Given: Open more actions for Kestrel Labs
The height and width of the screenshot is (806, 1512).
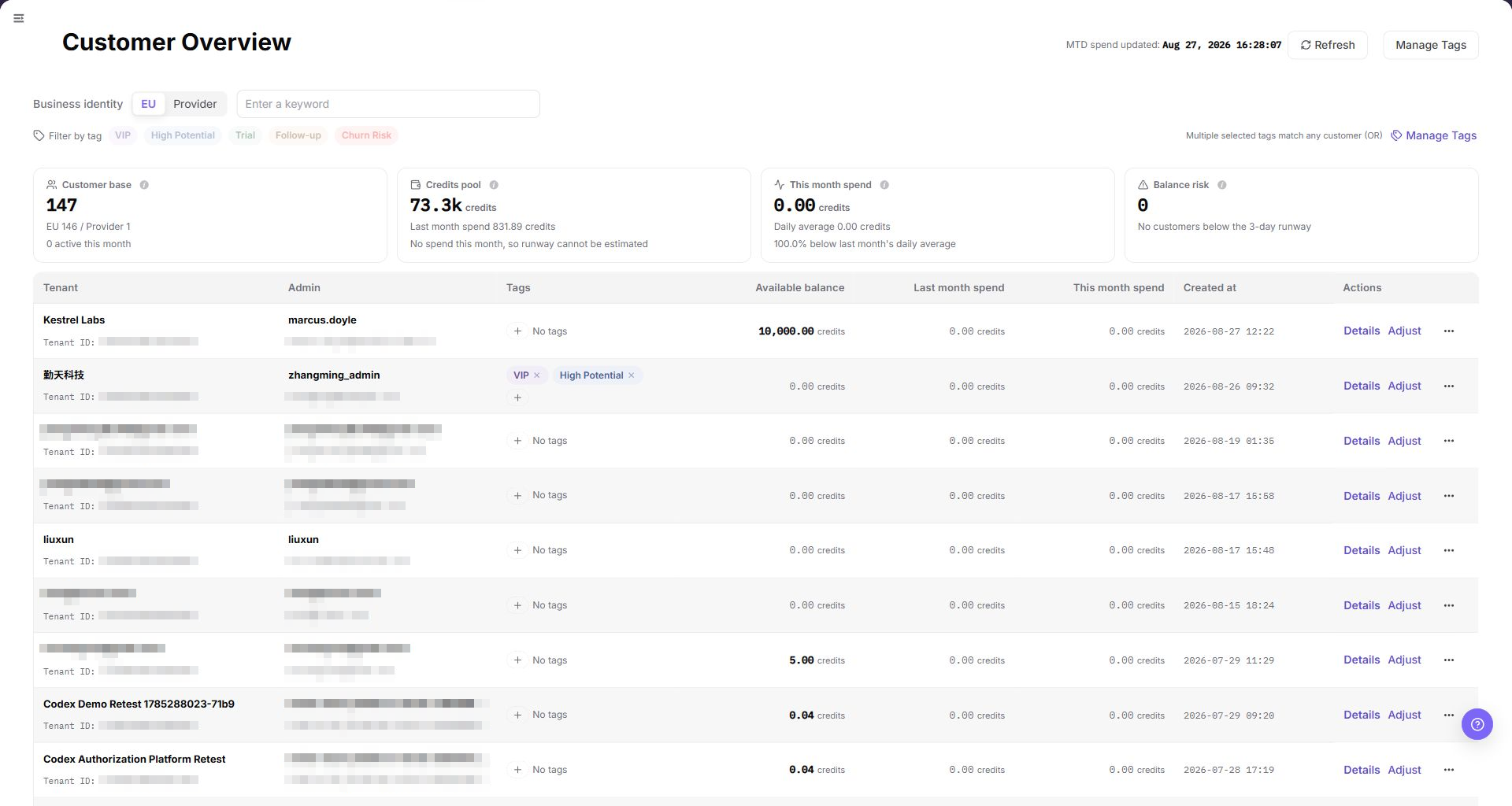Looking at the screenshot, I should coord(1449,331).
